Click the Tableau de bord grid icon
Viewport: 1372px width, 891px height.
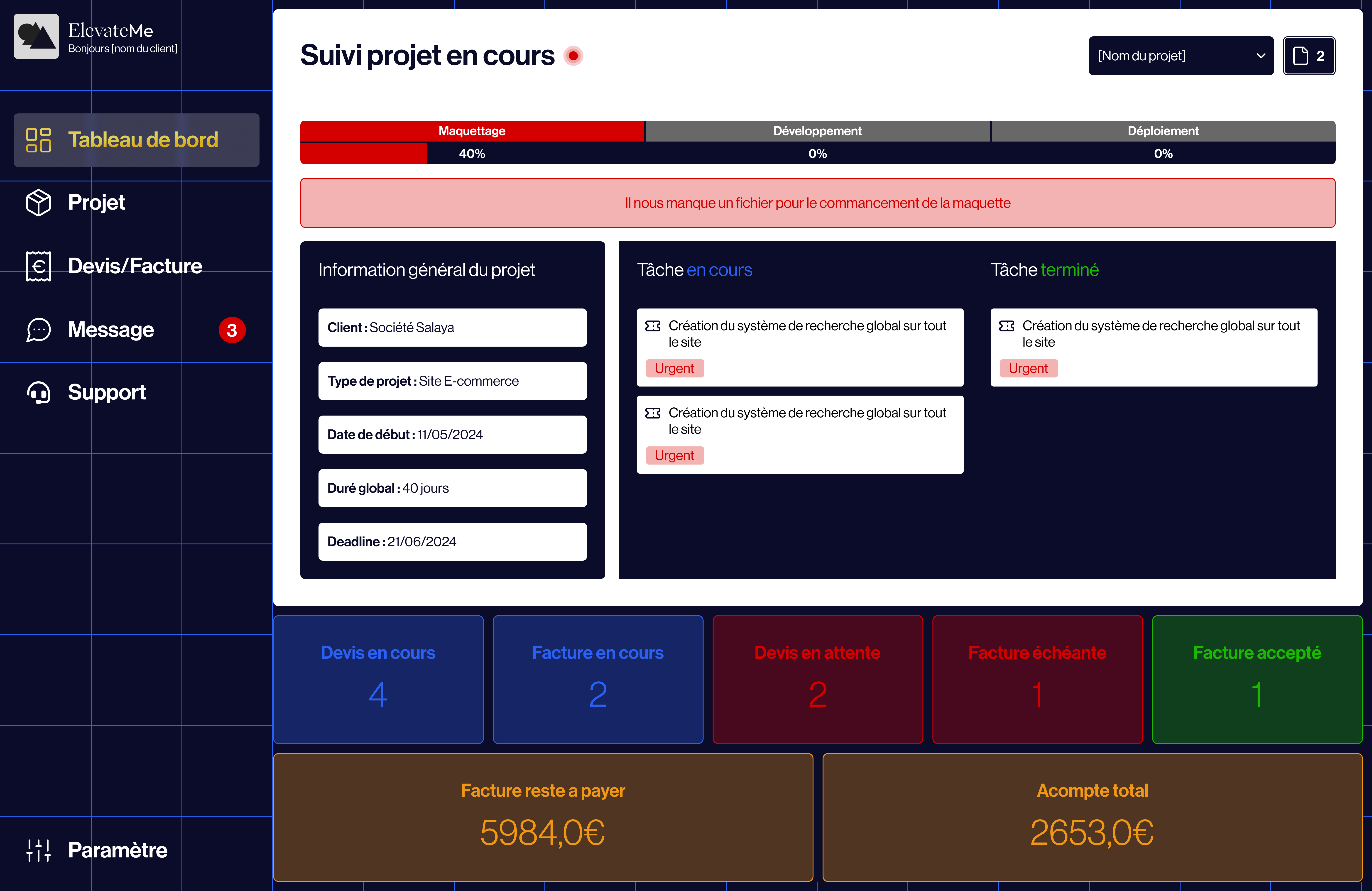tap(39, 140)
